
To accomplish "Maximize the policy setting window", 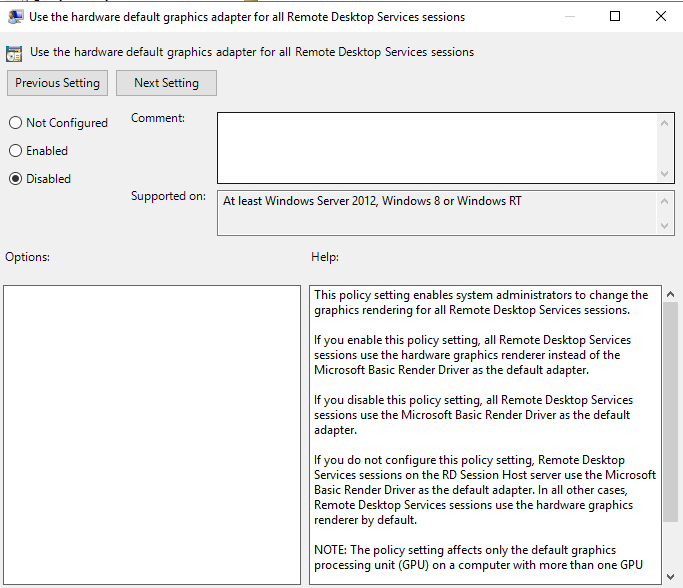I will (x=615, y=16).
